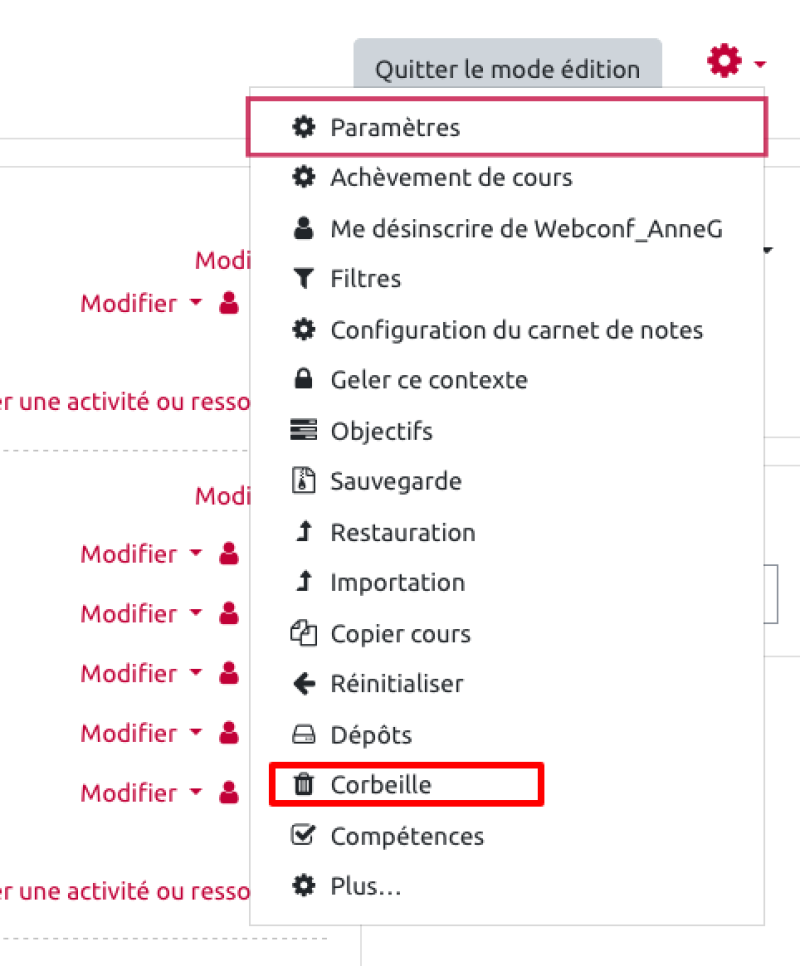The width and height of the screenshot is (800, 966).
Task: Open the red gear actions dropdown
Action: pyautogui.click(x=735, y=63)
